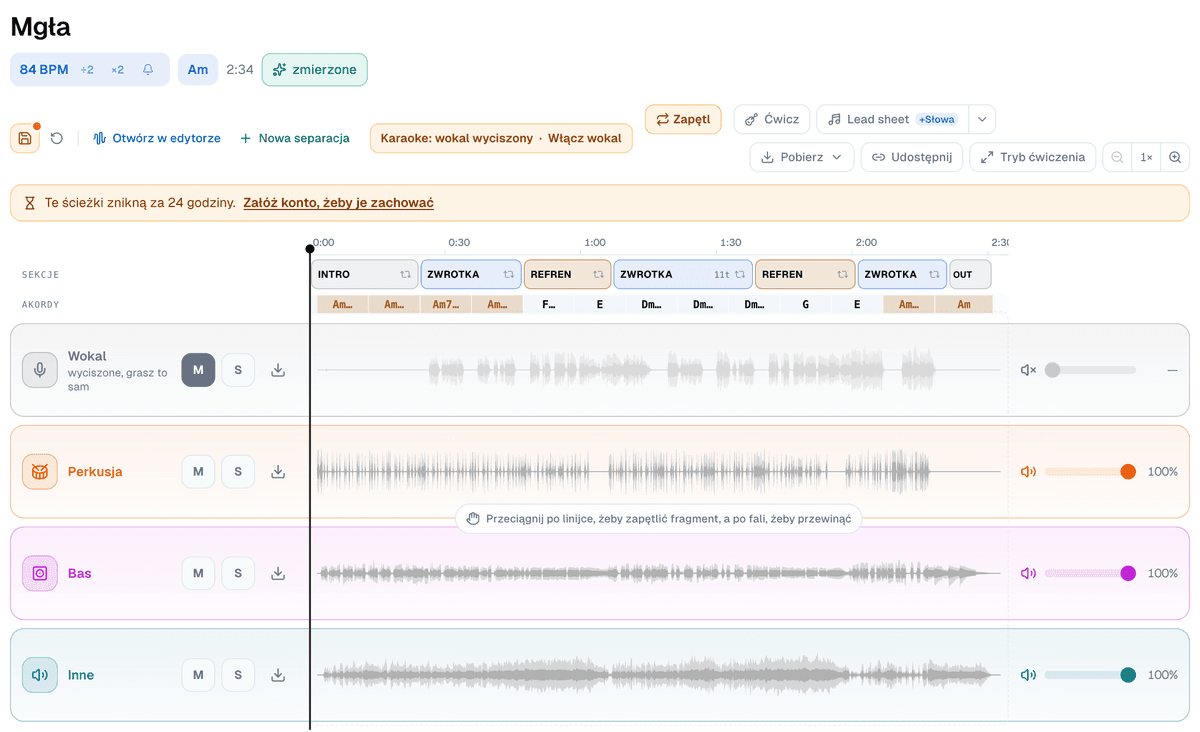Mute the Perkusja track
The height and width of the screenshot is (732, 1200).
(198, 472)
